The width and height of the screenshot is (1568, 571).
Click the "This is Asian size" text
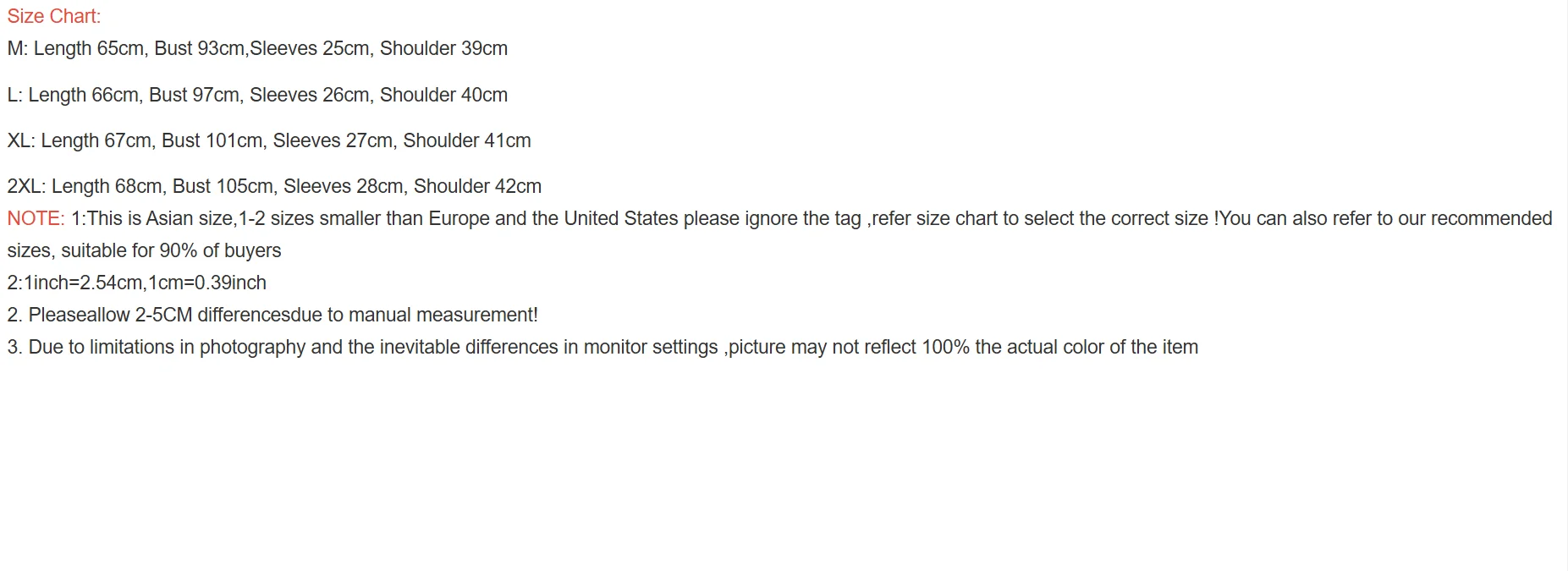point(160,218)
